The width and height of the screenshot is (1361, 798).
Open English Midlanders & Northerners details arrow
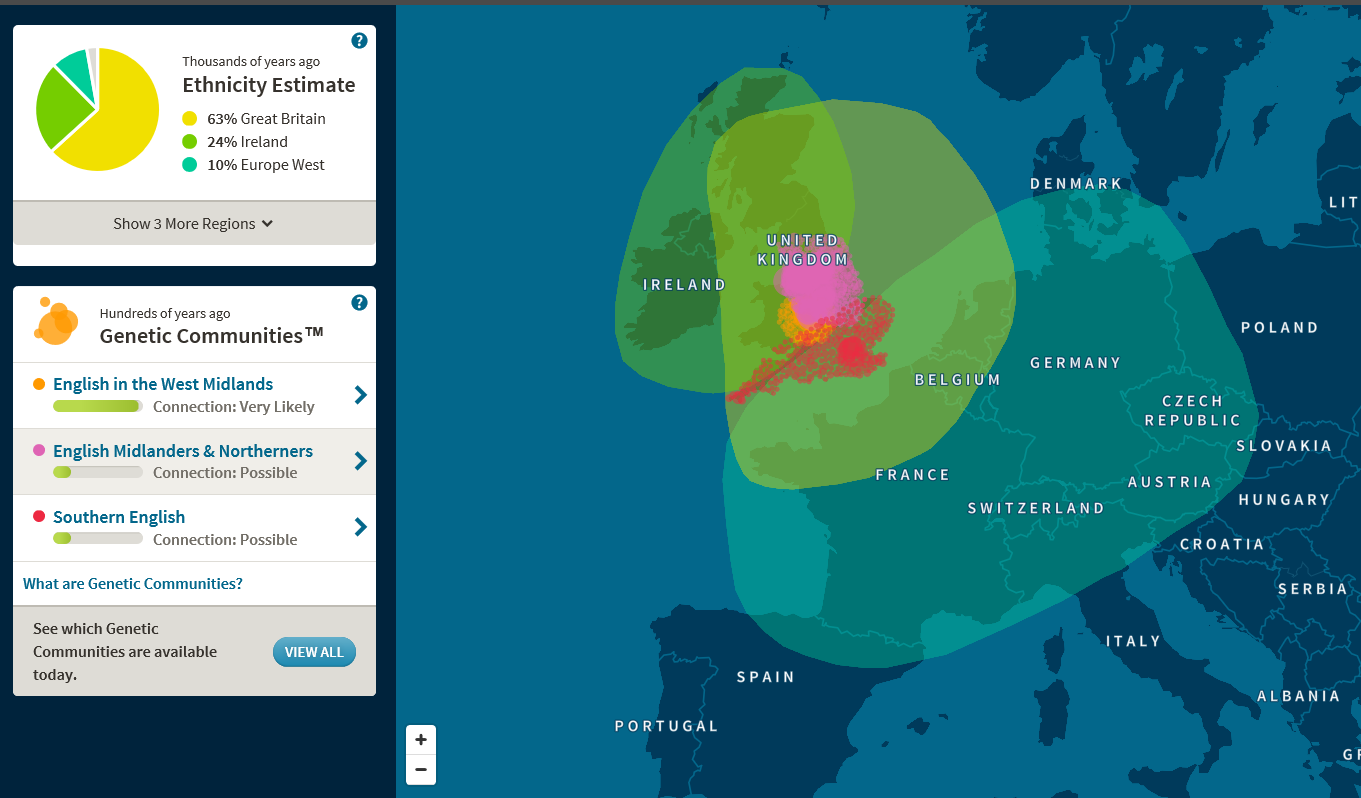[360, 461]
